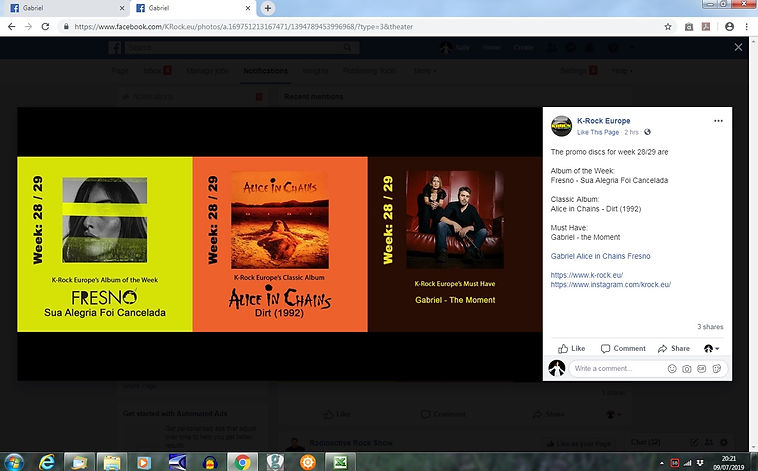
Task: Open the Windows Start menu
Action: (x=14, y=462)
